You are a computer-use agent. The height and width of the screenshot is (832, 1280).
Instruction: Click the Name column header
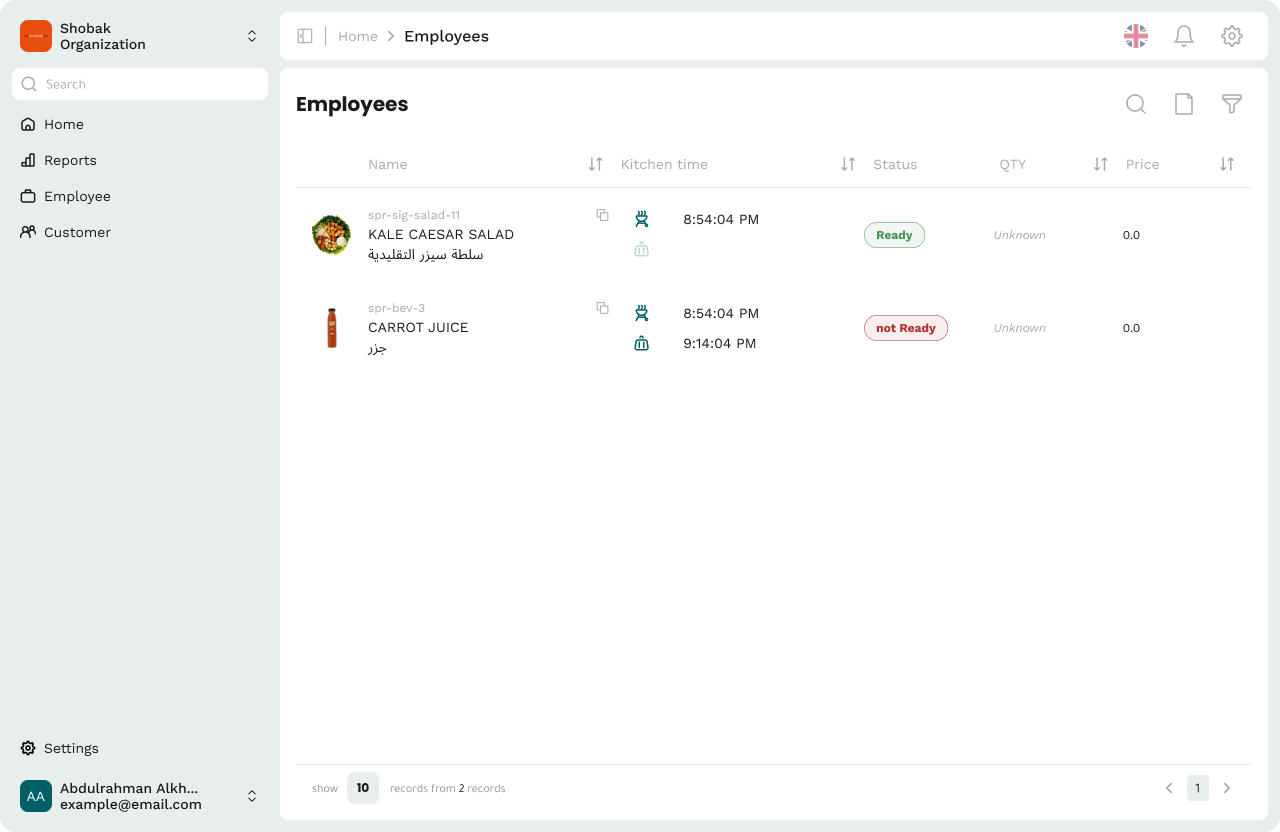[x=388, y=164]
